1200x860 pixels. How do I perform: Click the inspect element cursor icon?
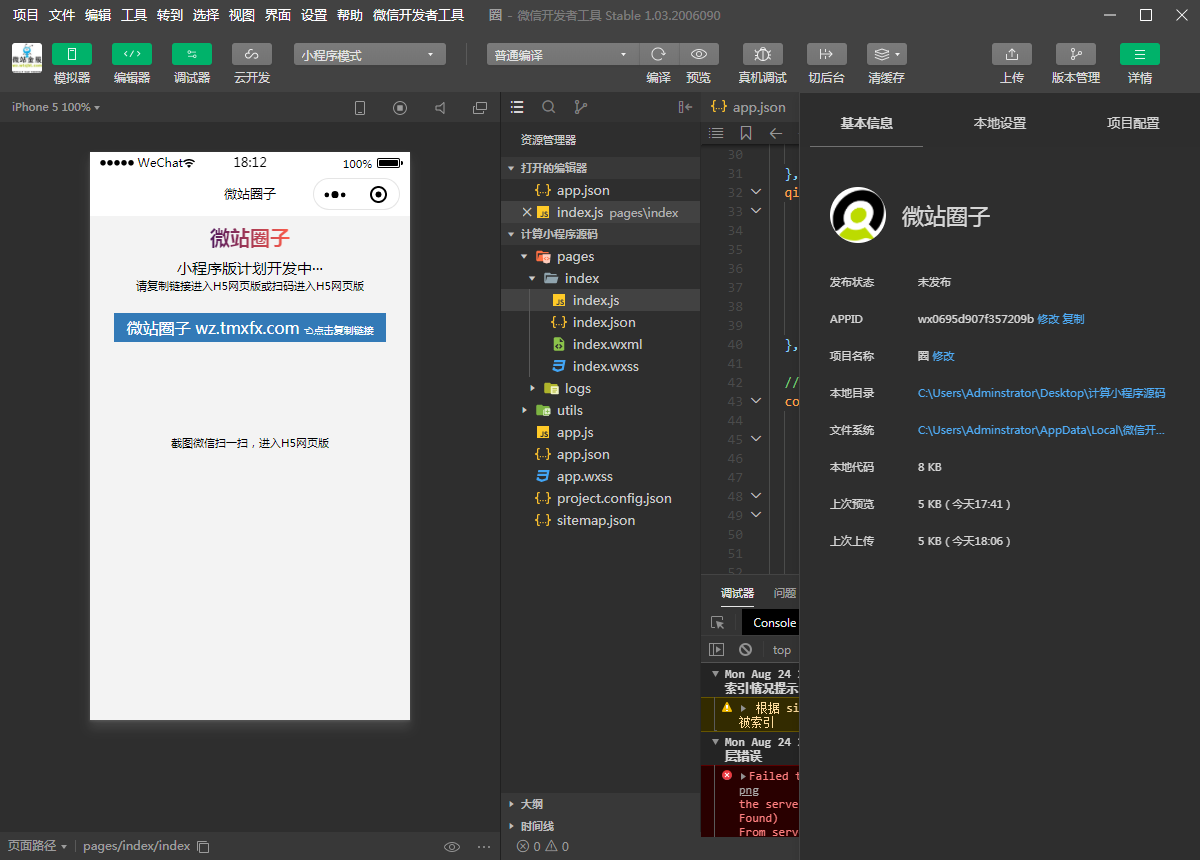(x=717, y=622)
